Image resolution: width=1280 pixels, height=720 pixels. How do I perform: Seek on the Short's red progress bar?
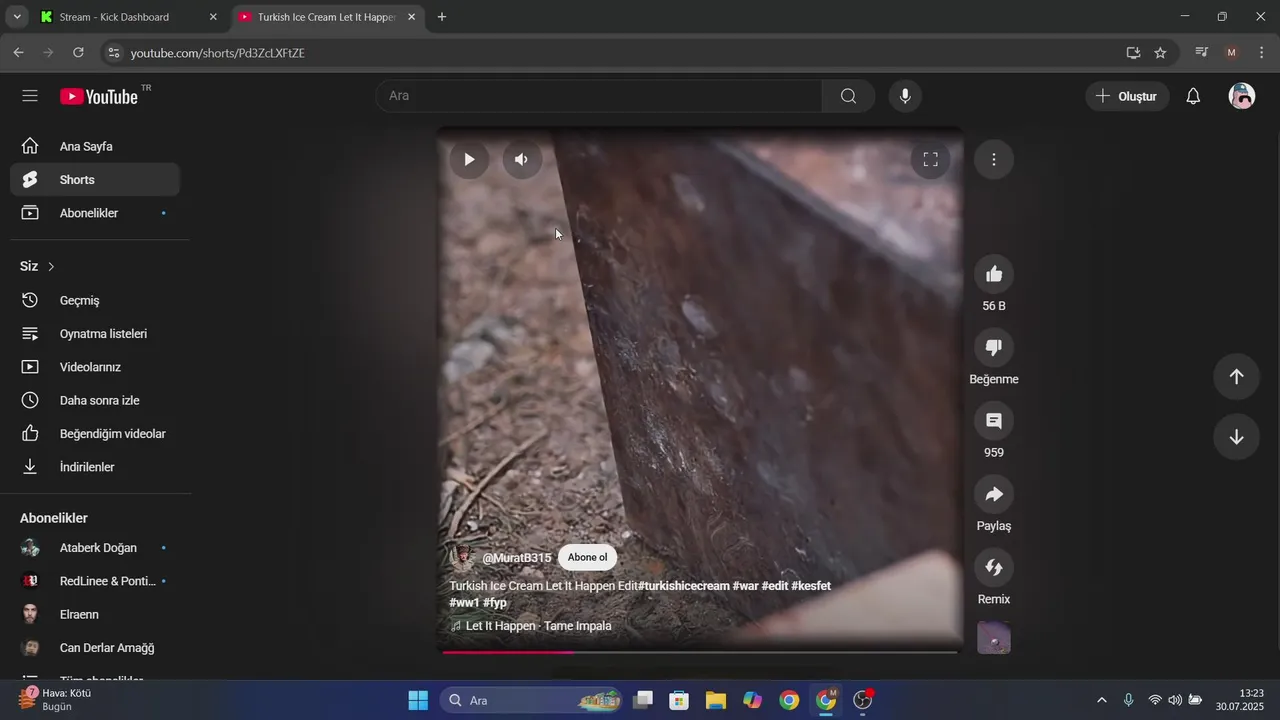pyautogui.click(x=700, y=652)
